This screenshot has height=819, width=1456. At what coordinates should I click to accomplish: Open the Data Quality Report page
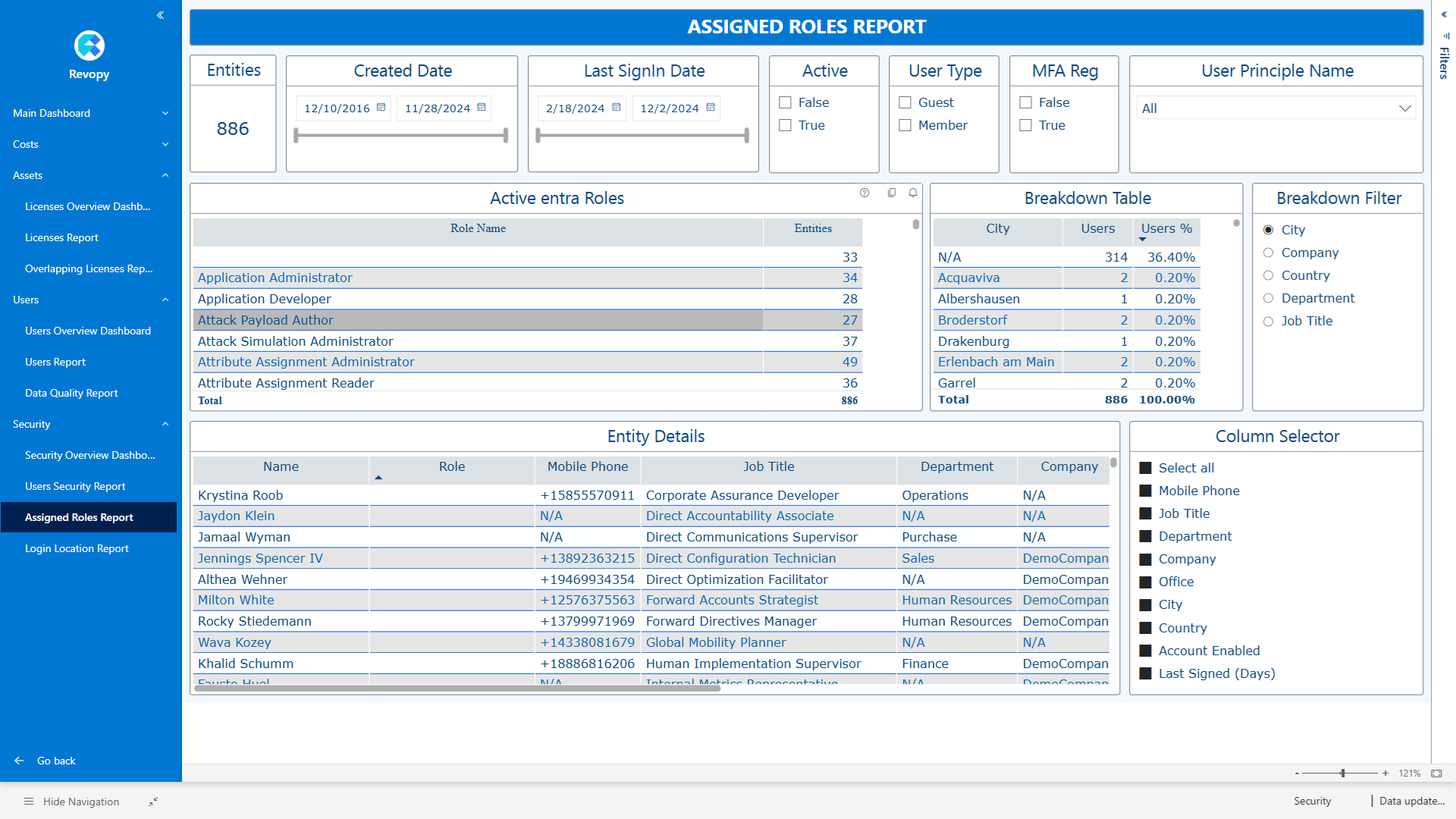pyautogui.click(x=71, y=393)
